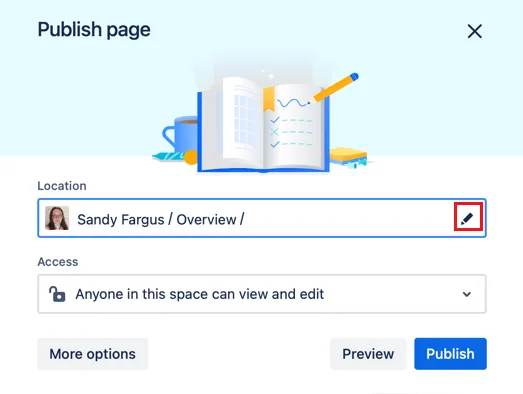Click Sandy Fargus avatar in Location field
523x394 pixels.
pos(57,218)
